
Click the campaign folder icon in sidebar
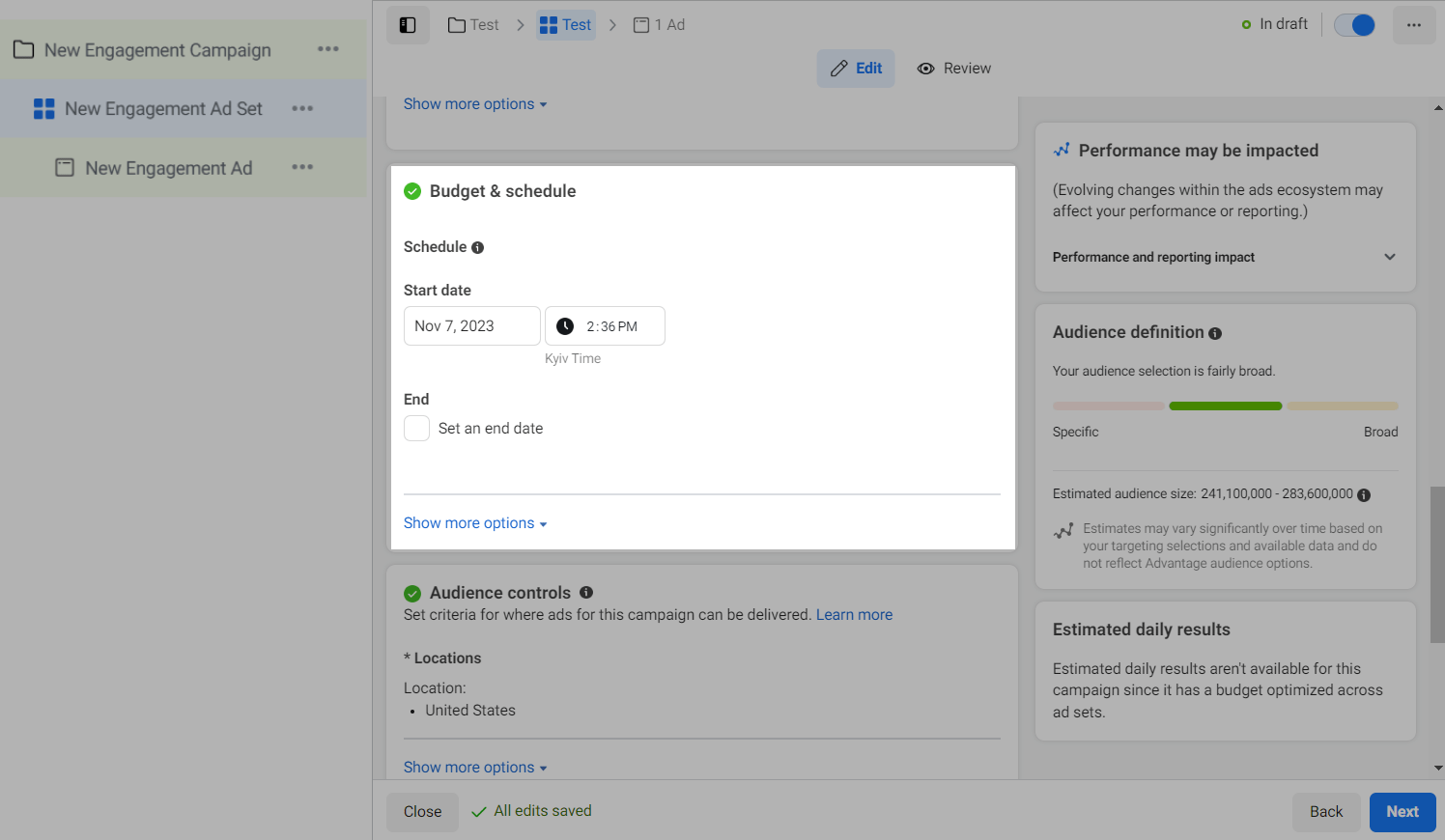click(x=24, y=49)
